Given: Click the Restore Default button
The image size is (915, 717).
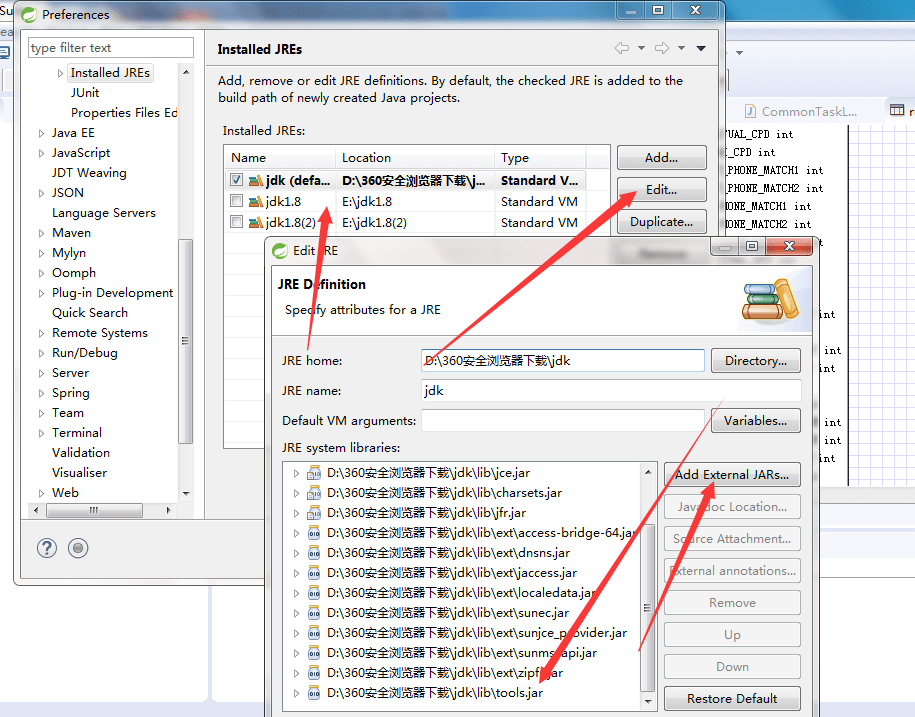Looking at the screenshot, I should click(732, 698).
